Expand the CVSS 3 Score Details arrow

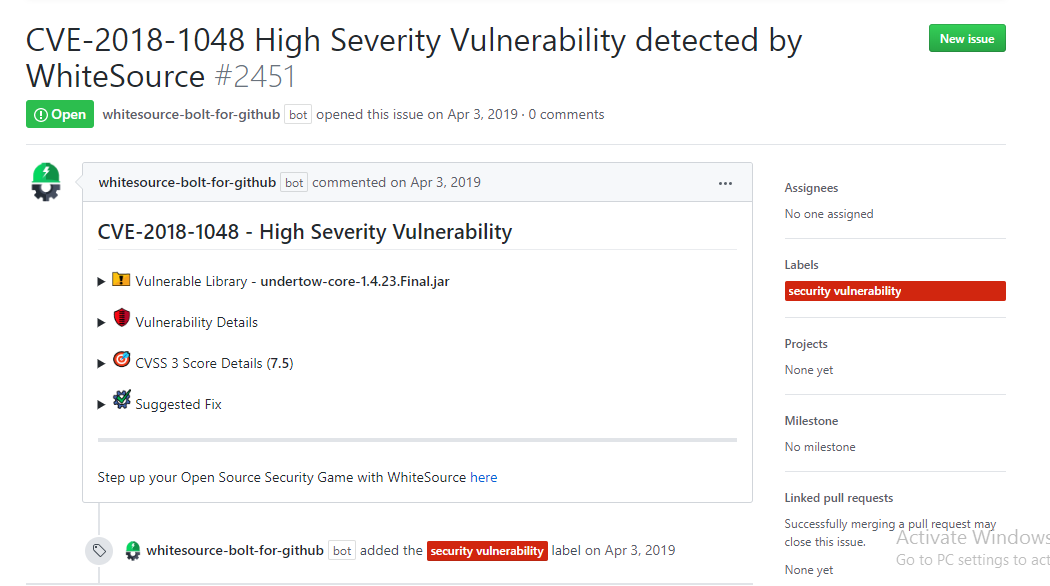coord(101,363)
